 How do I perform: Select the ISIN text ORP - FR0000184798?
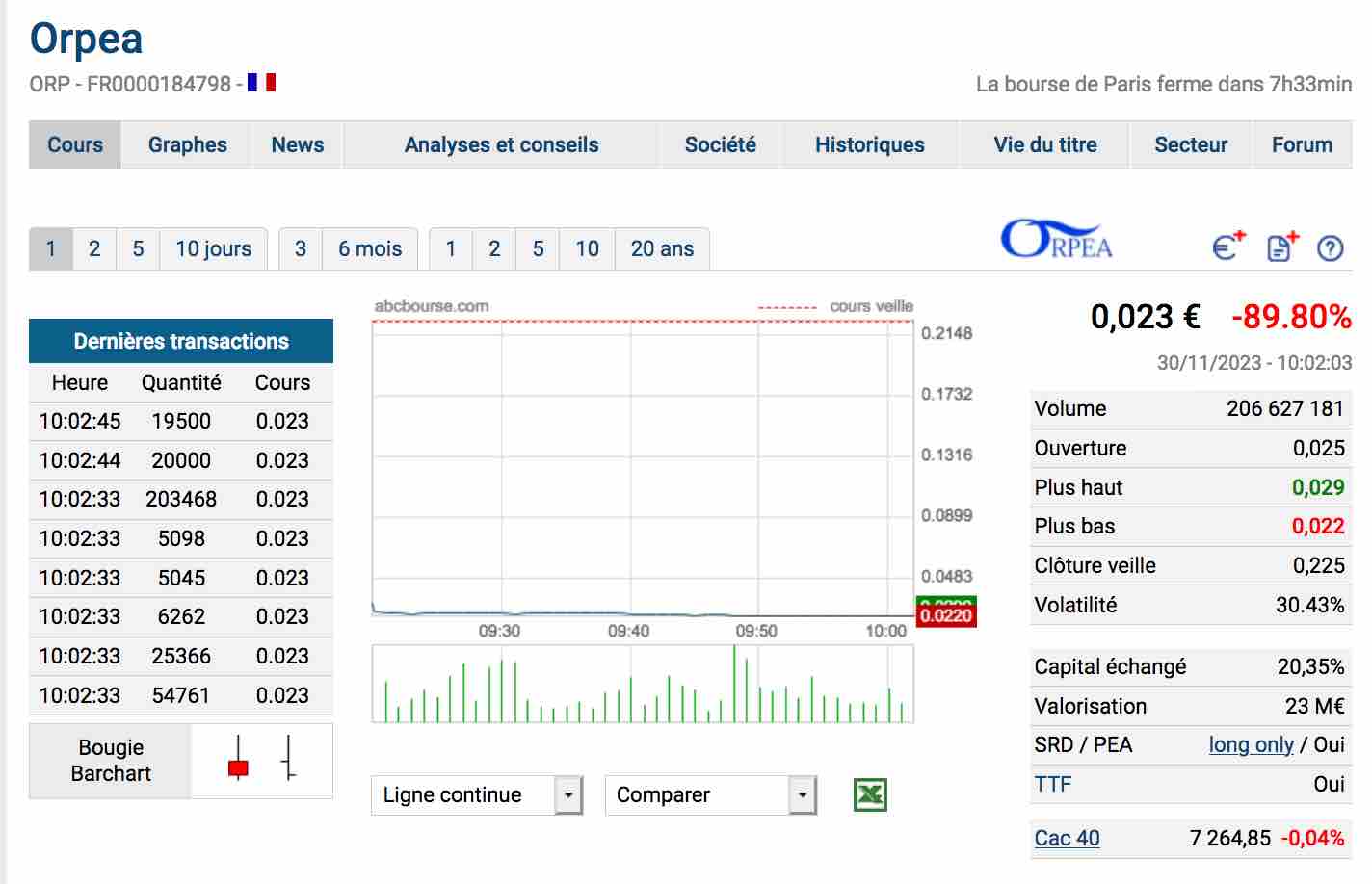coord(130,84)
